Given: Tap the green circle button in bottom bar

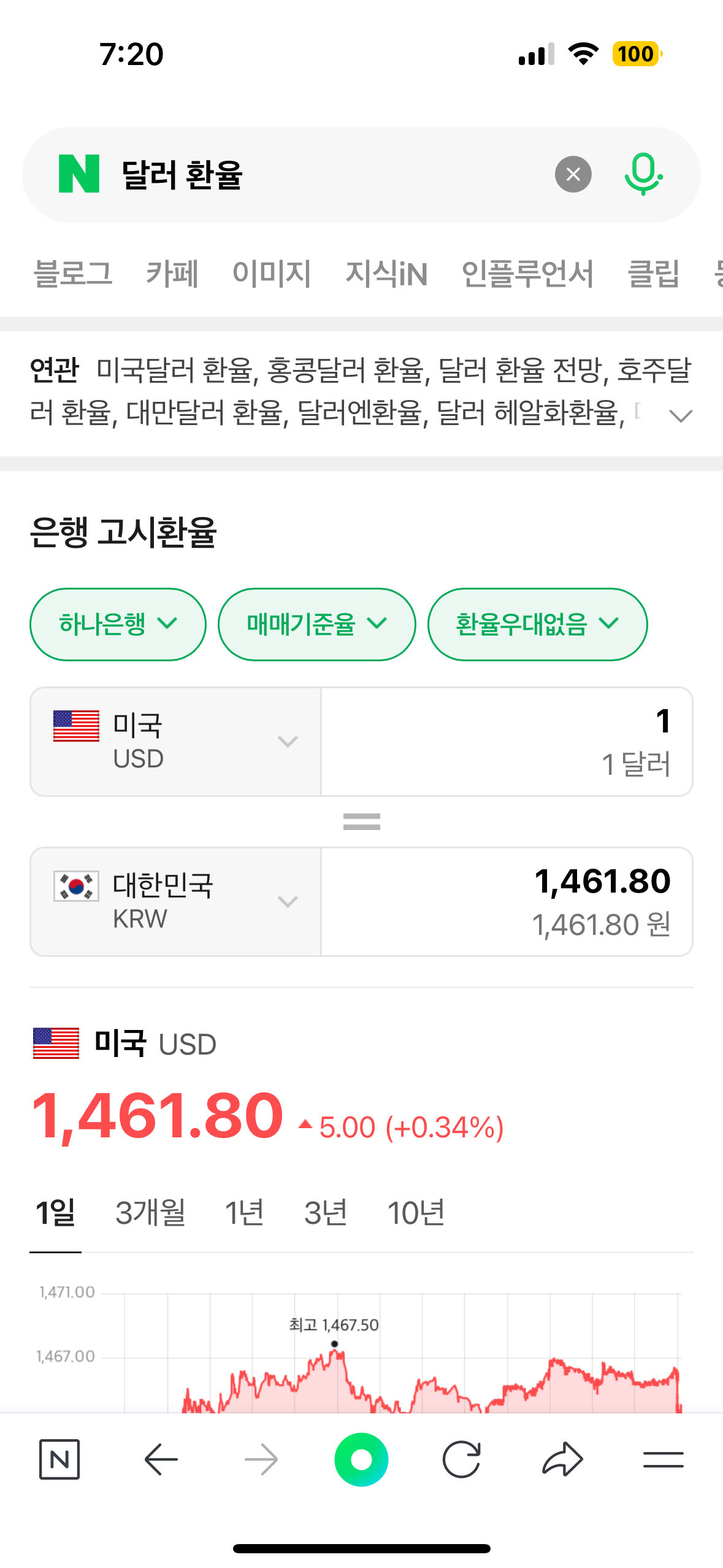Looking at the screenshot, I should pyautogui.click(x=361, y=1459).
